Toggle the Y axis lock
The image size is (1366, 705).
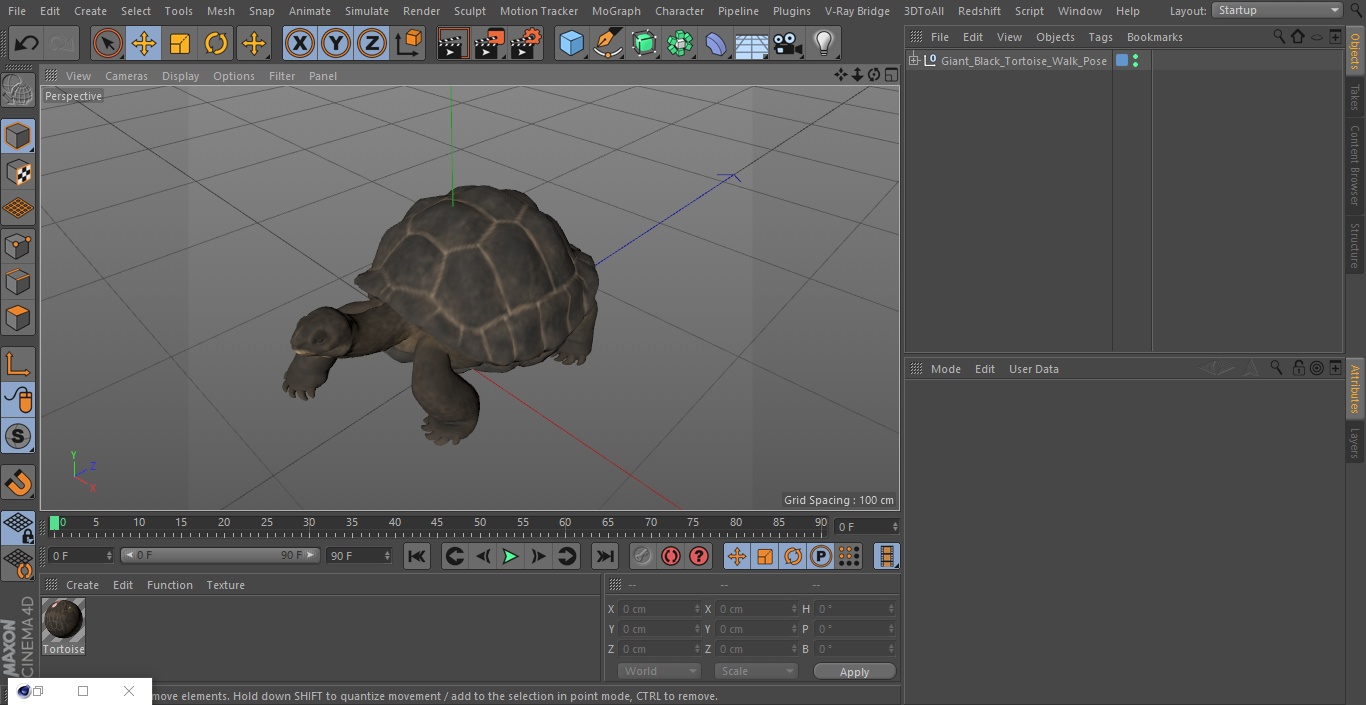coord(336,43)
